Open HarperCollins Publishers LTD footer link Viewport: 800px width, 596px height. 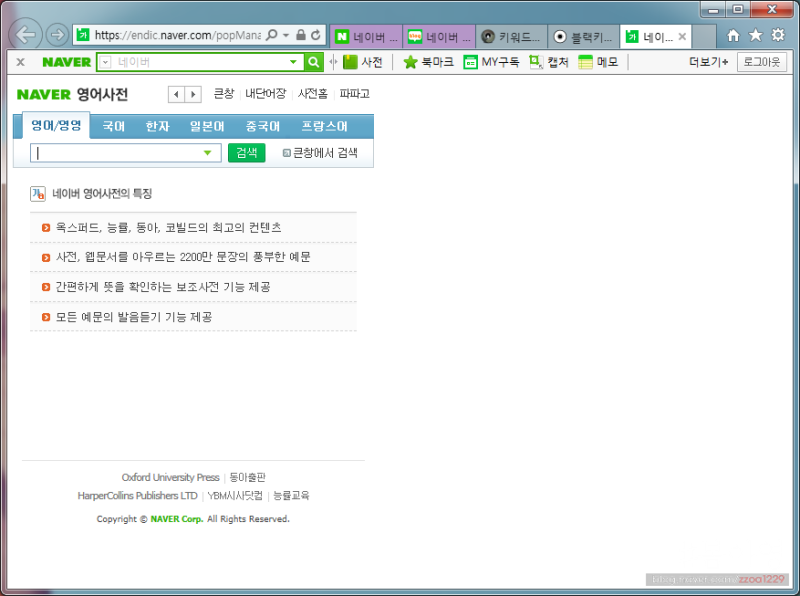point(137,495)
